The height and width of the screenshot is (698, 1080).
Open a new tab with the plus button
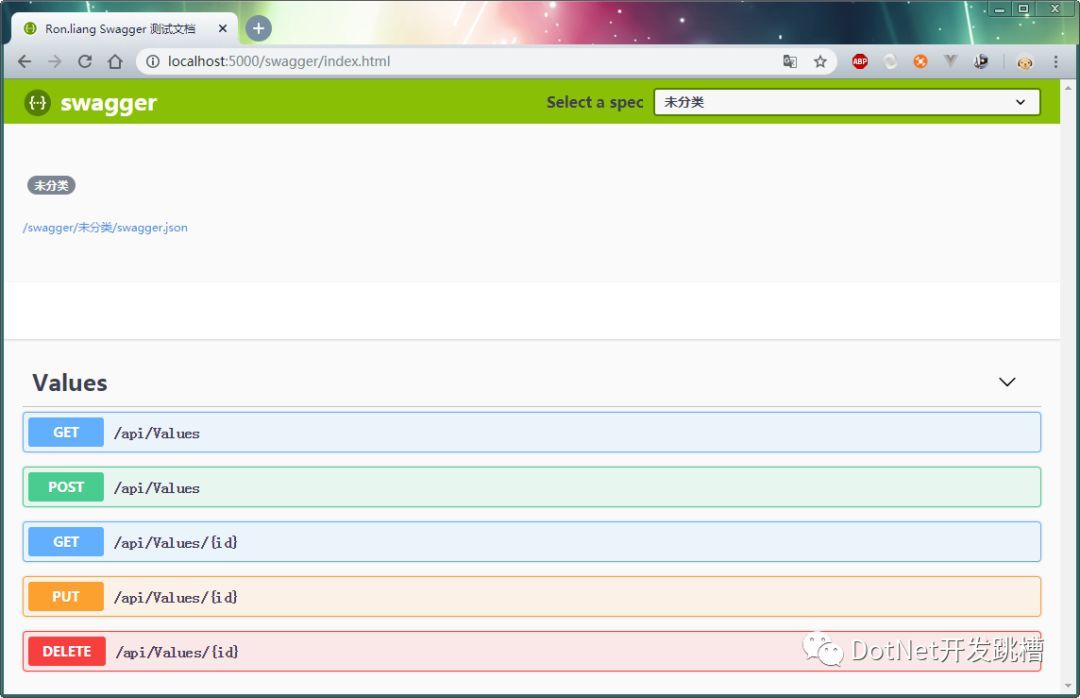click(258, 28)
